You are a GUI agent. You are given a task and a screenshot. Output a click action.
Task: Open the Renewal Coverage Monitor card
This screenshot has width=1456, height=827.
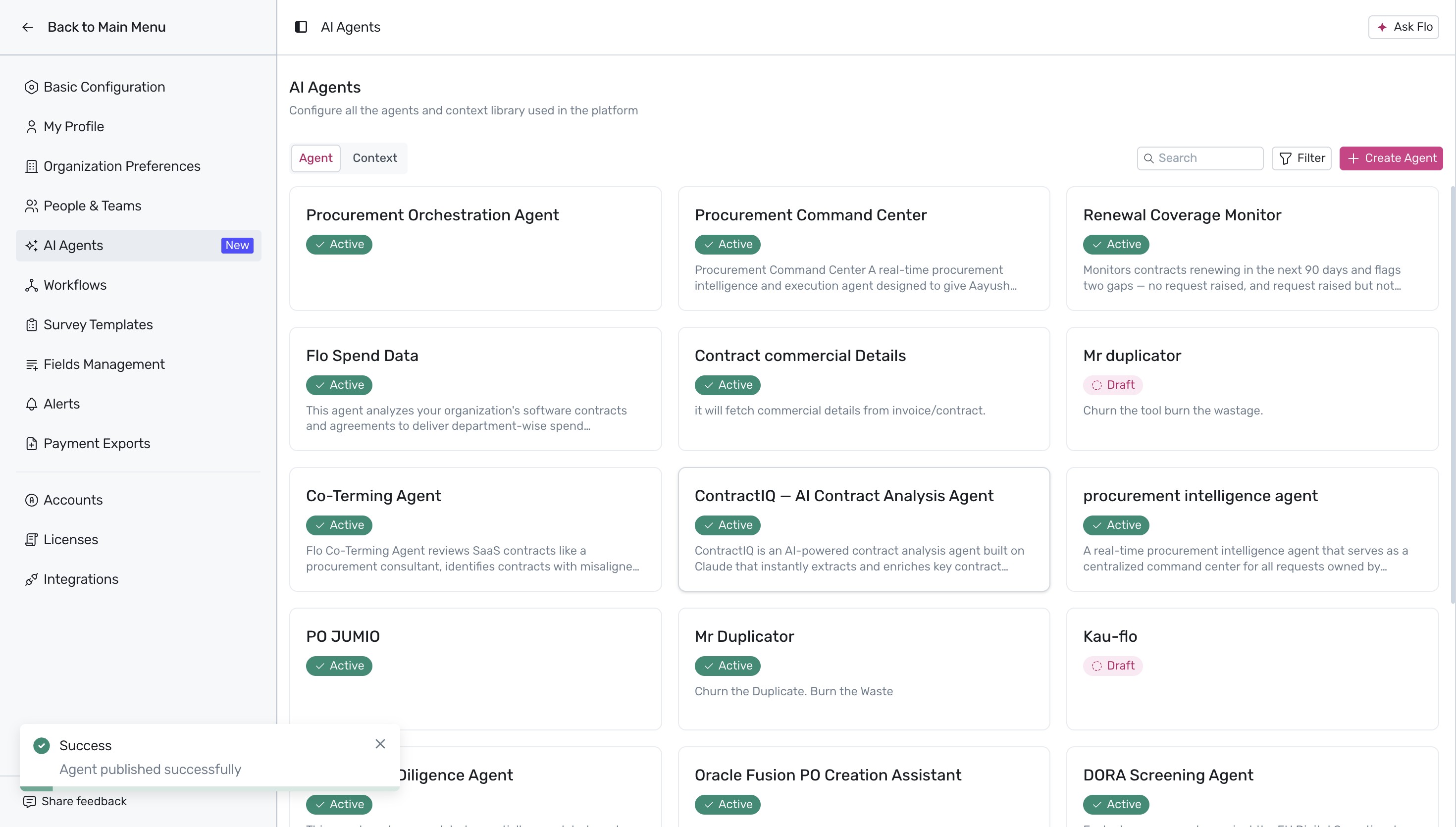click(1252, 249)
